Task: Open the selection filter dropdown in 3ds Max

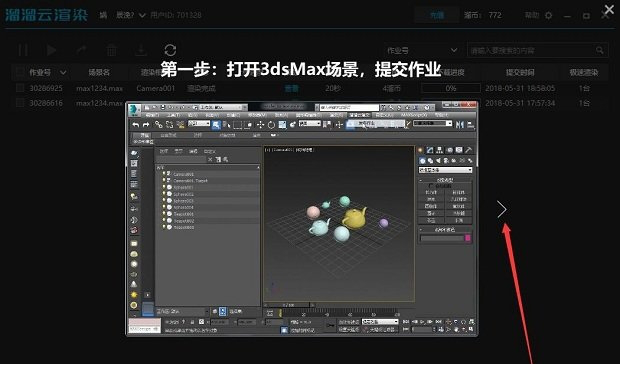Action: (199, 123)
